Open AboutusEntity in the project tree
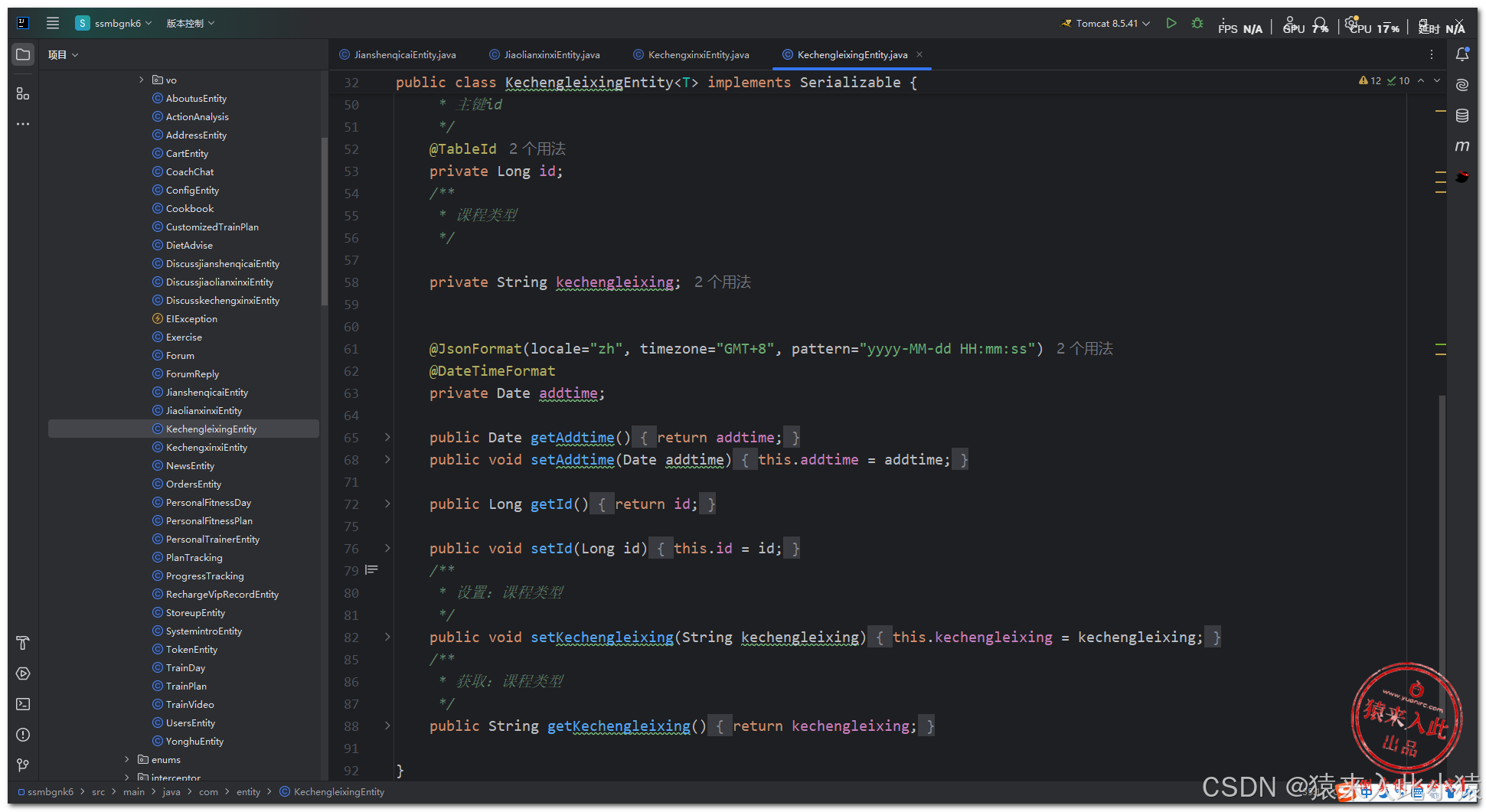 (x=189, y=98)
